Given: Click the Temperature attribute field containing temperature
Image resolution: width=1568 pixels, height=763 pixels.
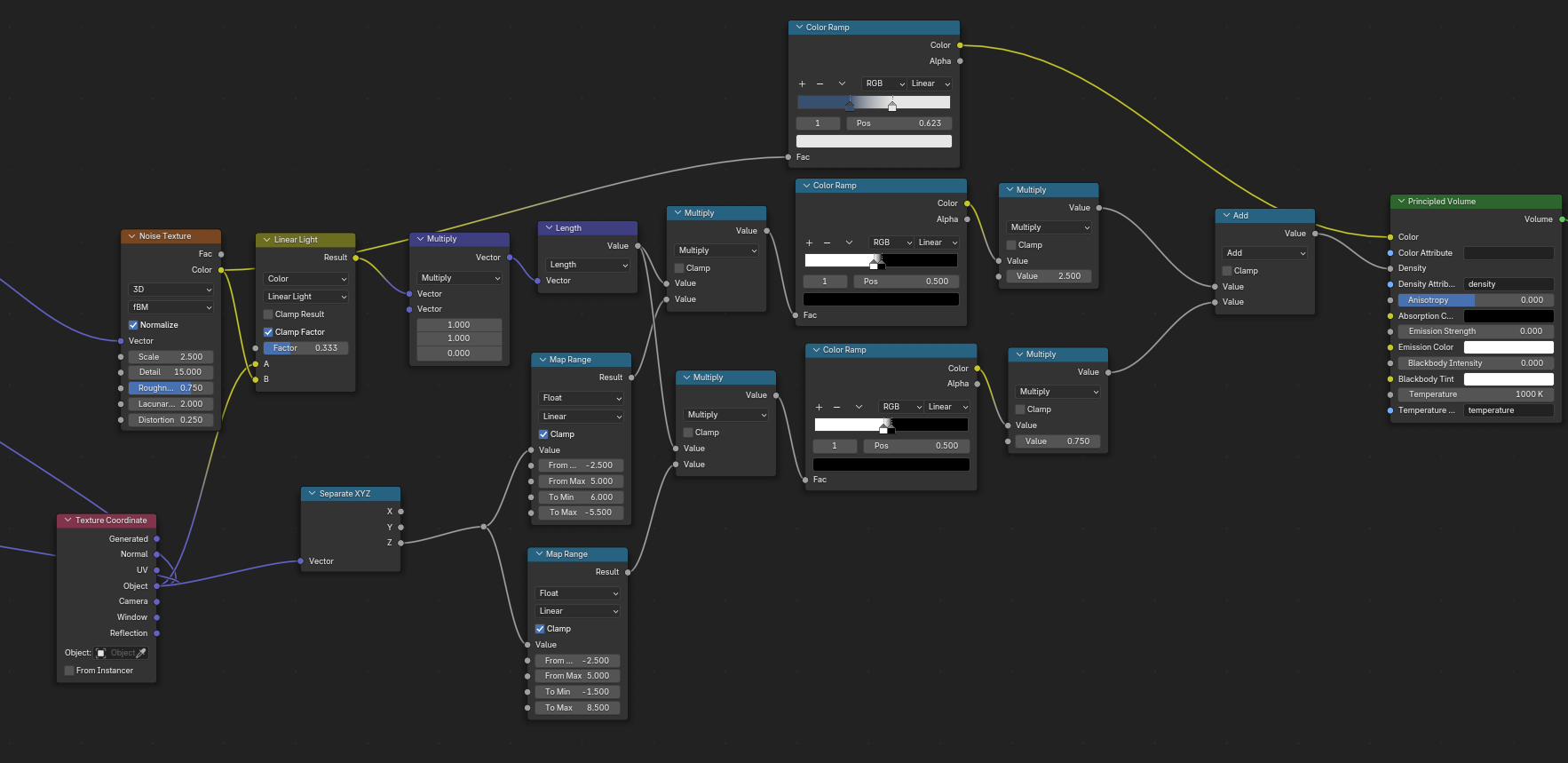Looking at the screenshot, I should (x=1509, y=410).
